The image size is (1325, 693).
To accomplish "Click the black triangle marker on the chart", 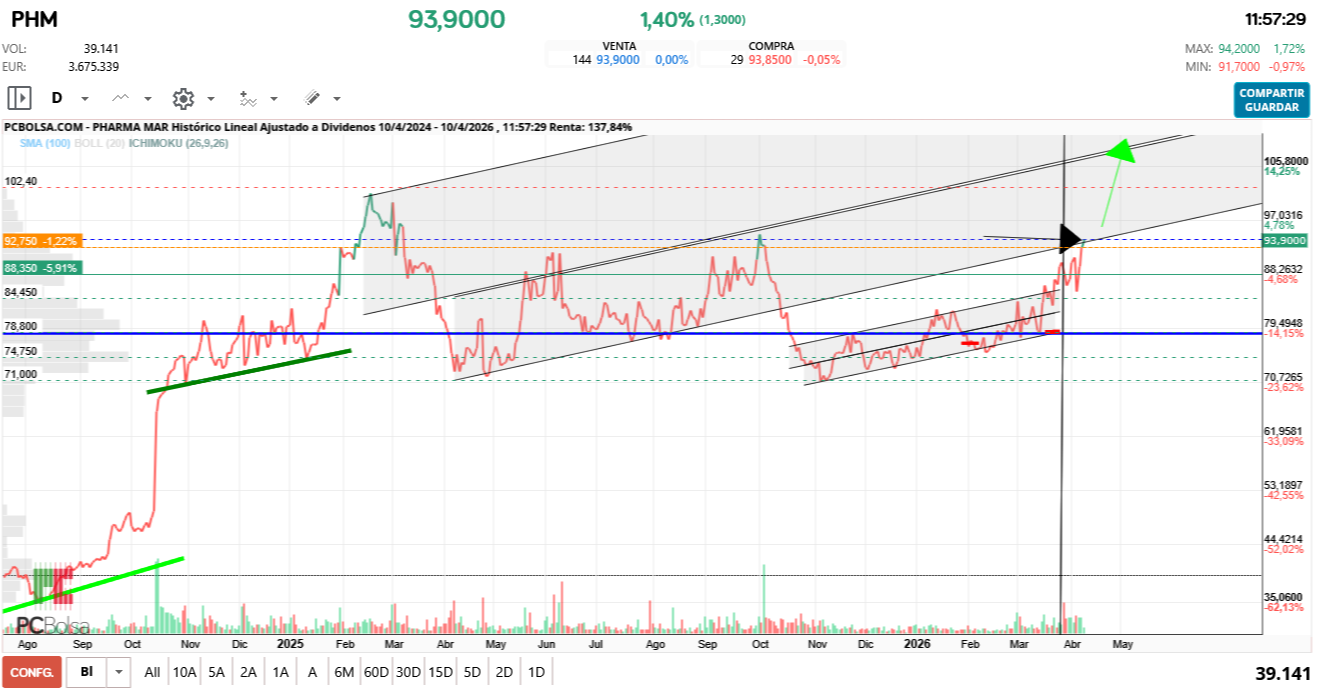I will [x=1070, y=238].
